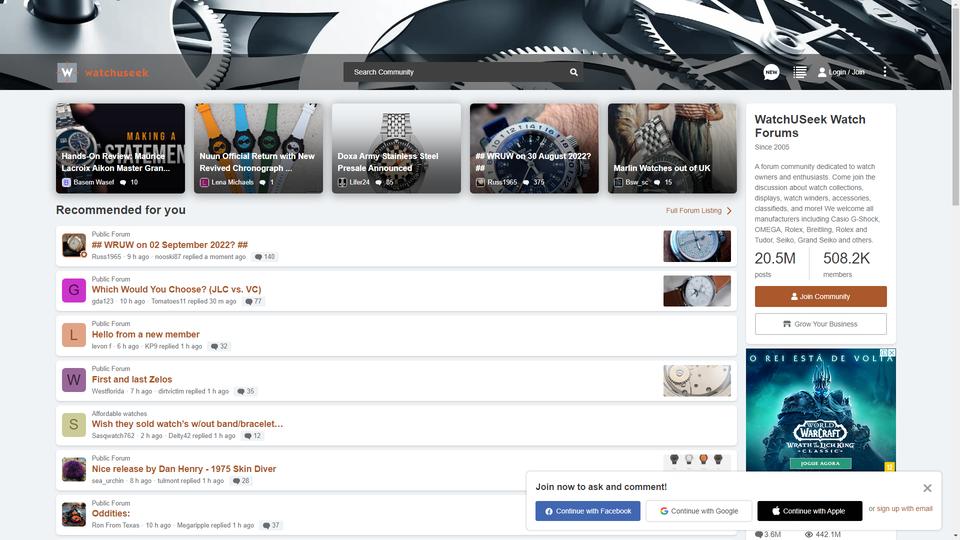Image resolution: width=960 pixels, height=540 pixels.
Task: Focus the Search Community field
Action: pos(462,72)
